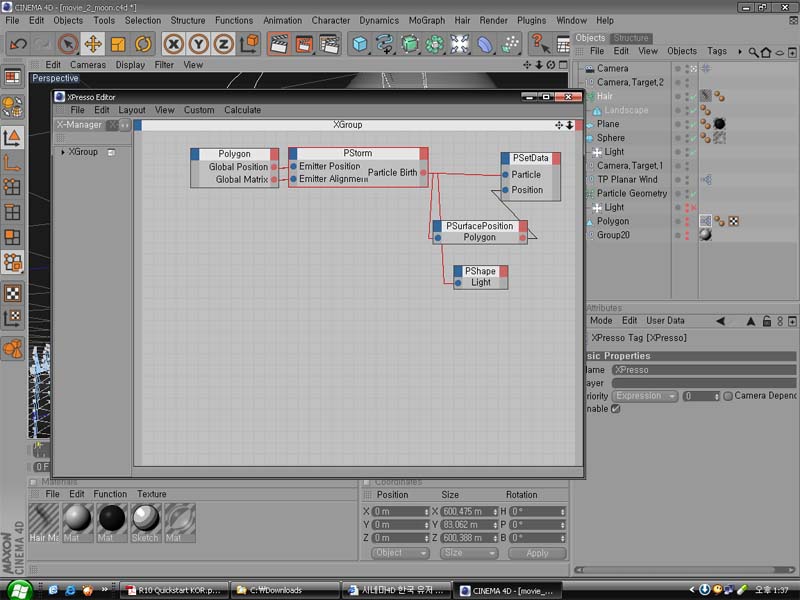
Task: Click the PShape node title
Action: [480, 271]
